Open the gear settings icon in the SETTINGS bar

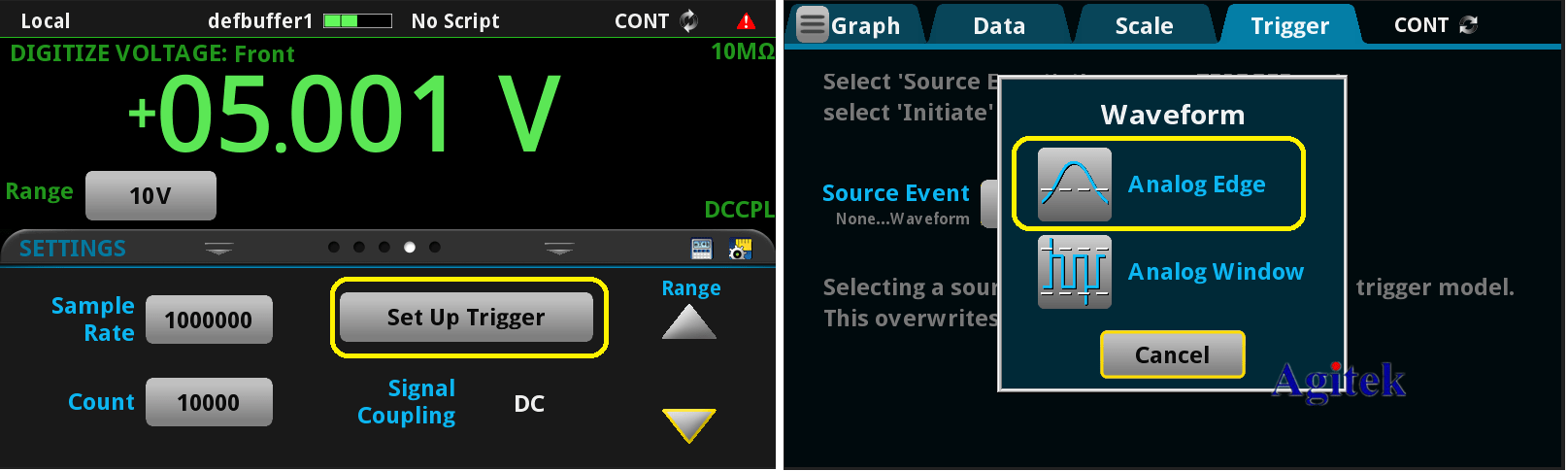coord(741,249)
